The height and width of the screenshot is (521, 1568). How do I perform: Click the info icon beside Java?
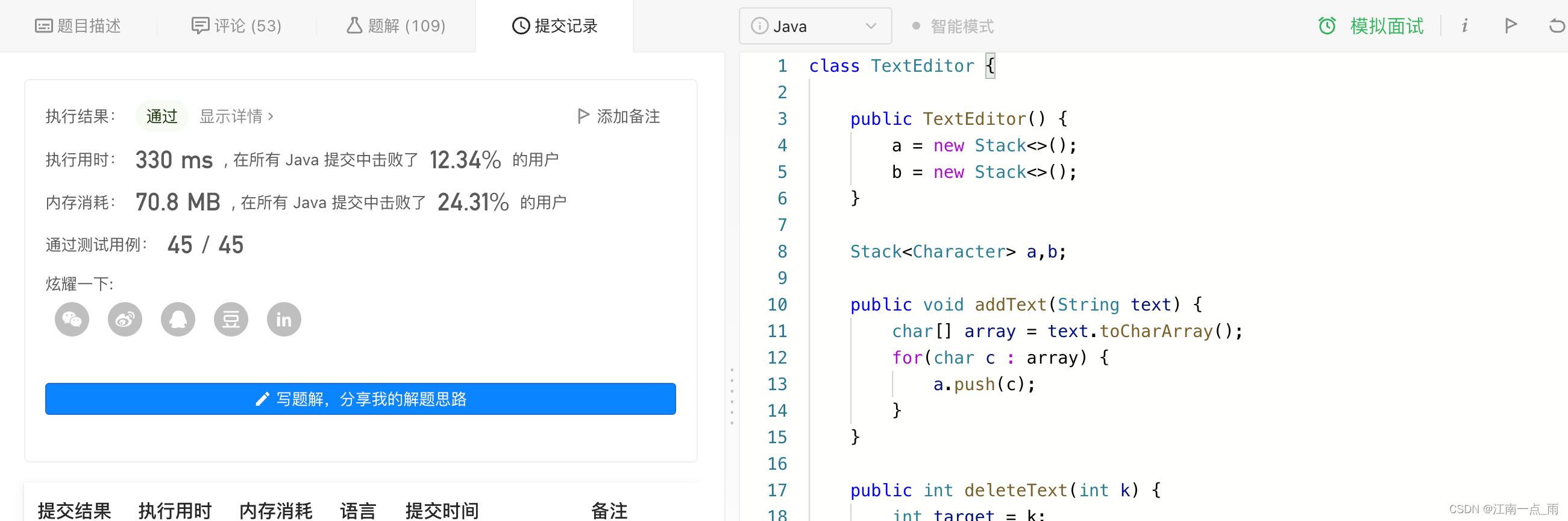(x=759, y=26)
